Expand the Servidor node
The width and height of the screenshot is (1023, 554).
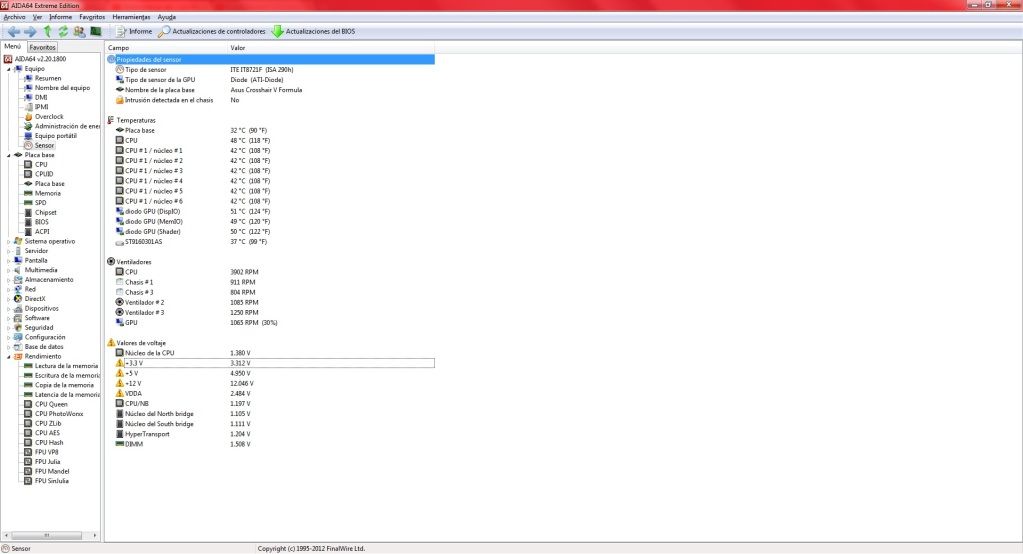point(8,251)
